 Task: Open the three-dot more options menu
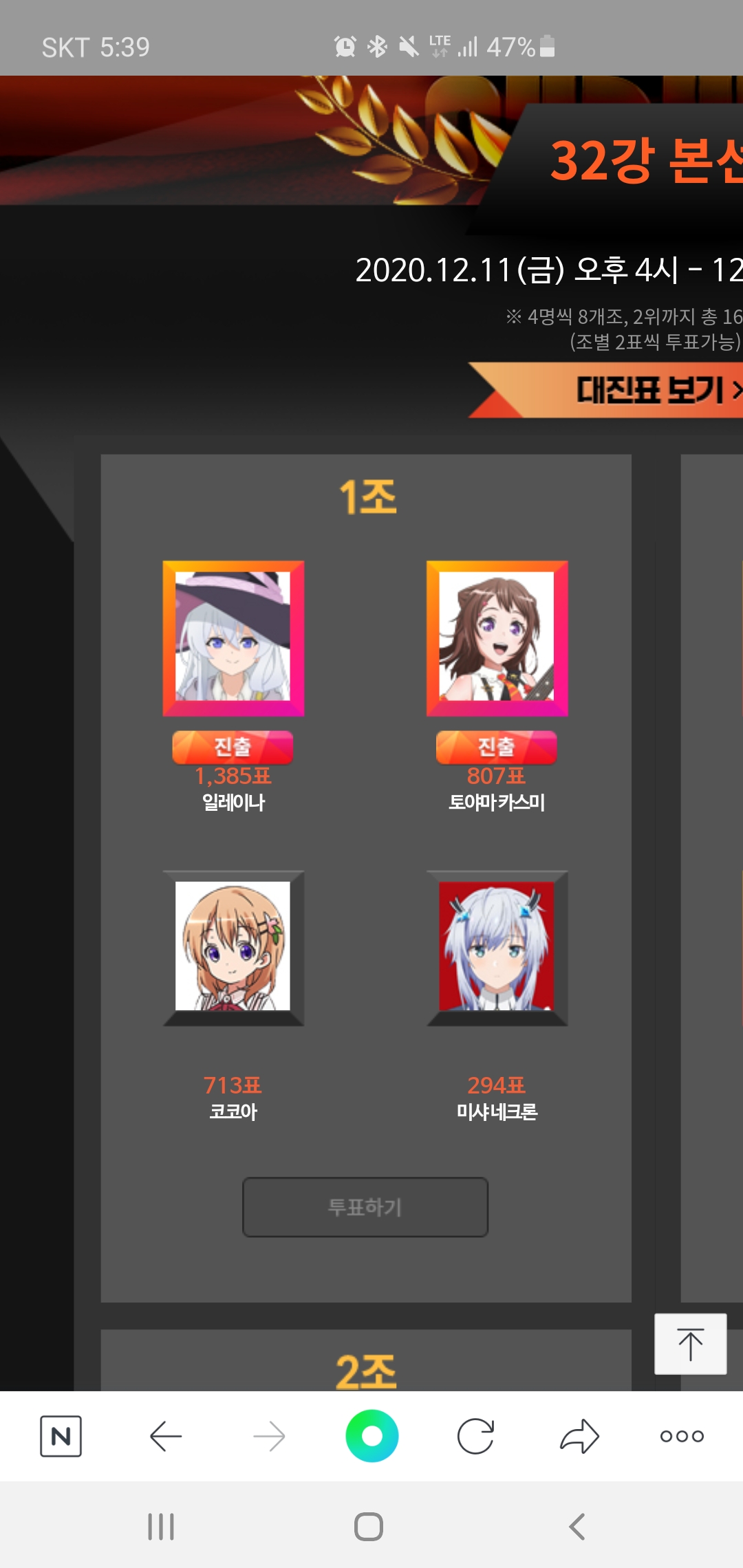pos(682,1436)
